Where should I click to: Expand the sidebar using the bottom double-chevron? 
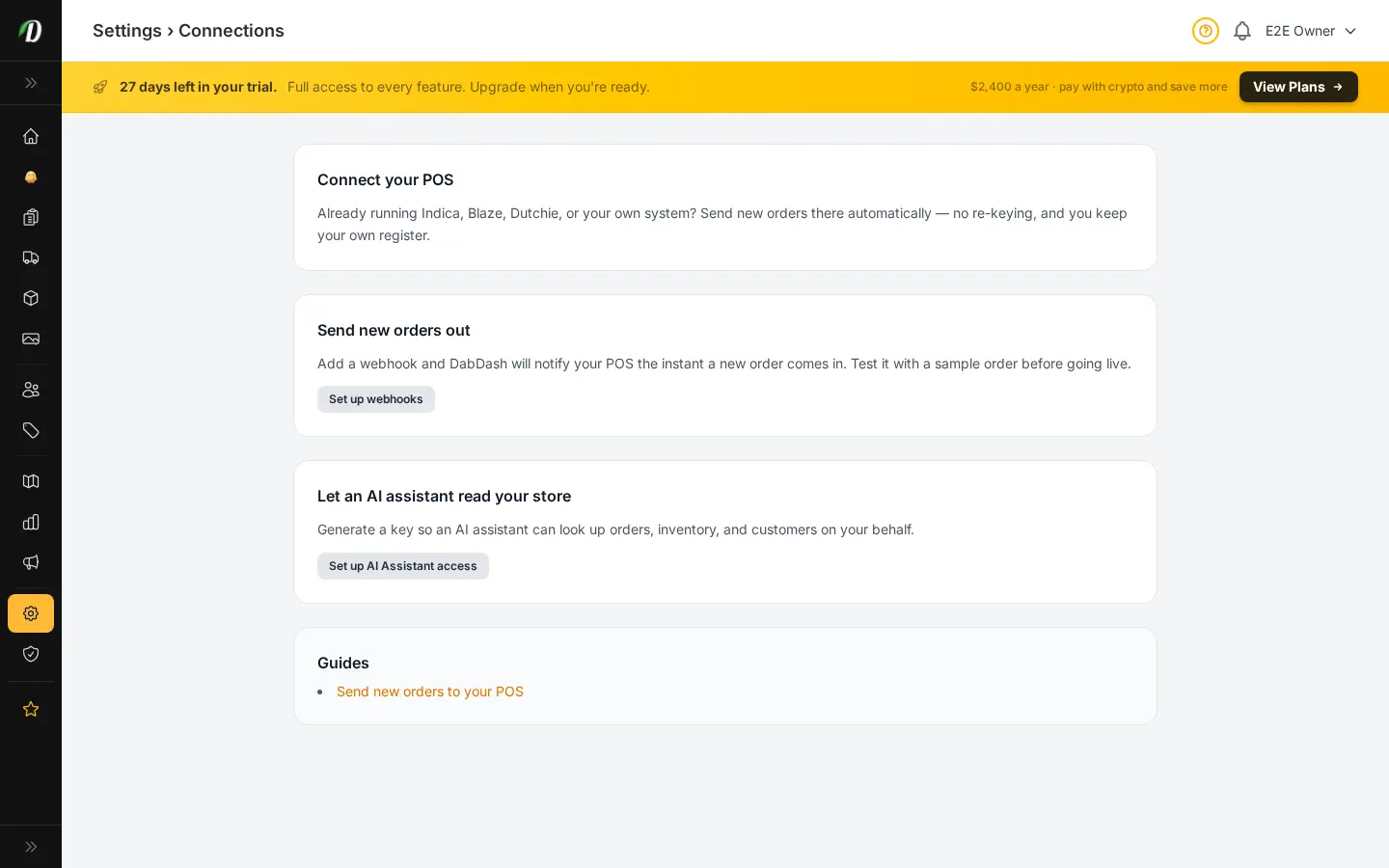point(31,847)
